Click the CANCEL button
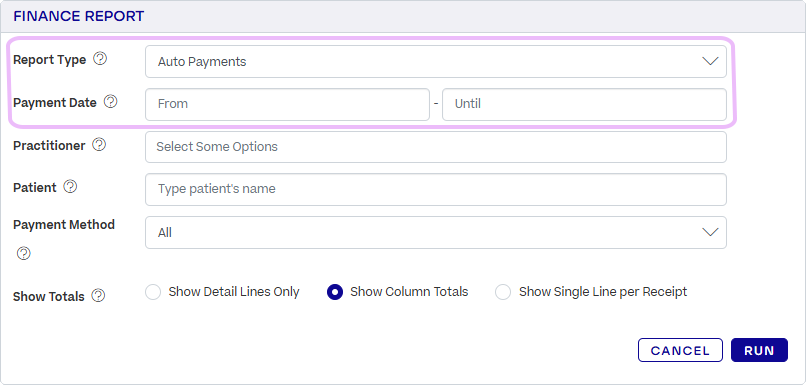The width and height of the screenshot is (806, 385). [680, 350]
